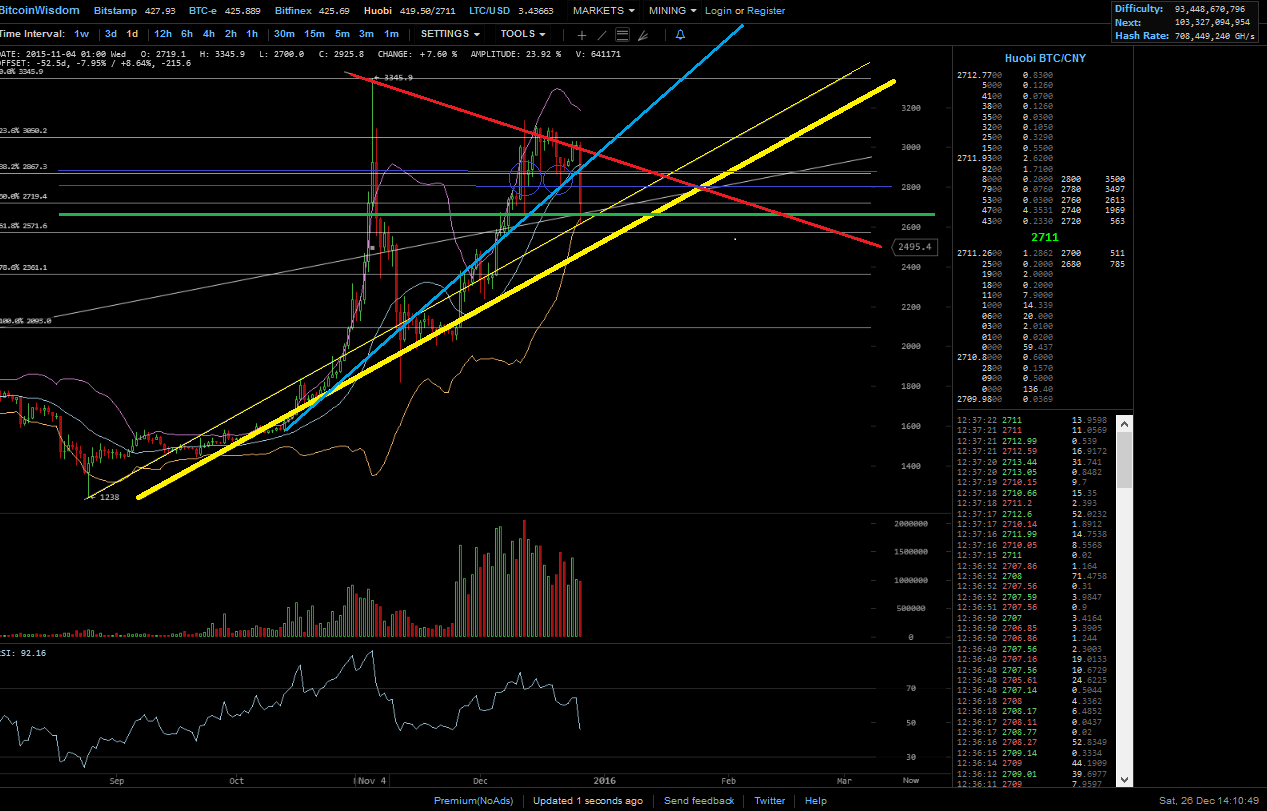Image resolution: width=1267 pixels, height=811 pixels.
Task: Select the crosshair cursor tool
Action: (x=582, y=35)
